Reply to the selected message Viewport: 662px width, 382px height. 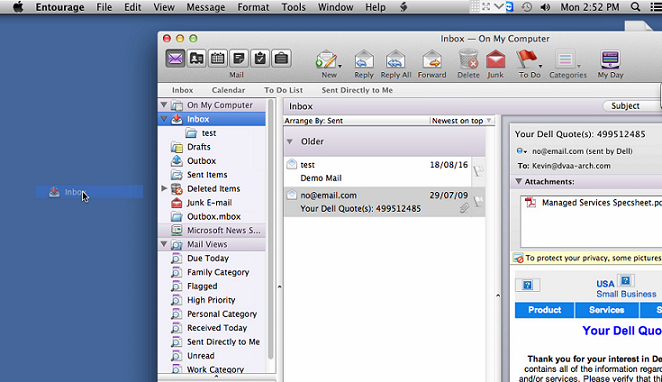(x=364, y=60)
